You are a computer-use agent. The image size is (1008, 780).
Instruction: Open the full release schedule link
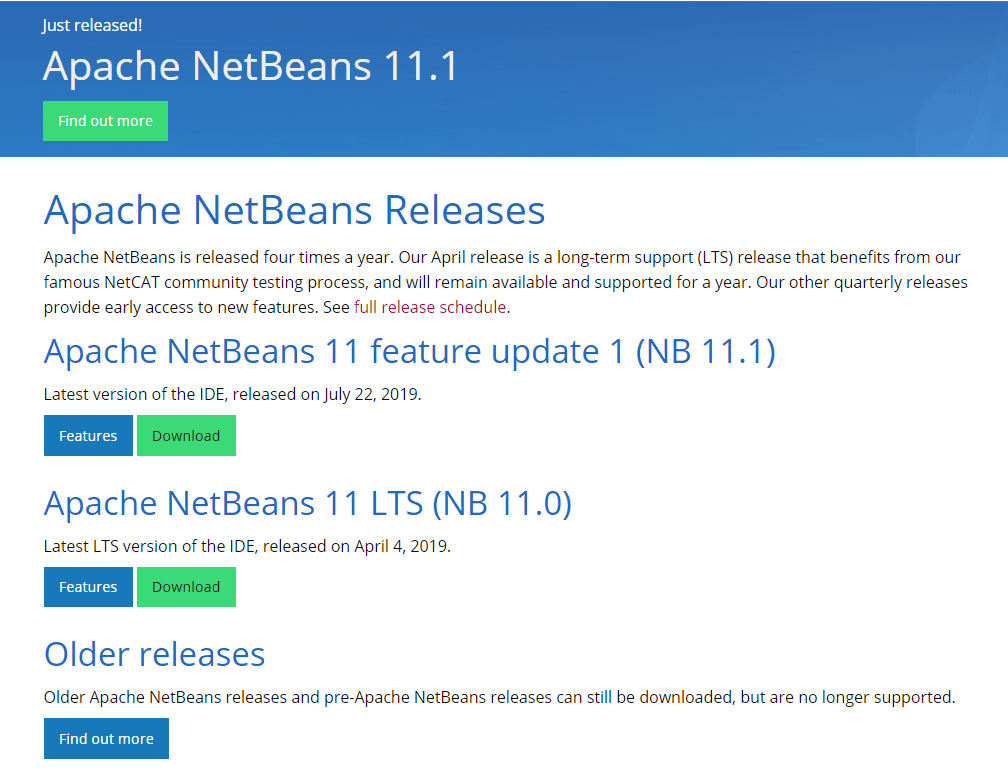(x=430, y=307)
